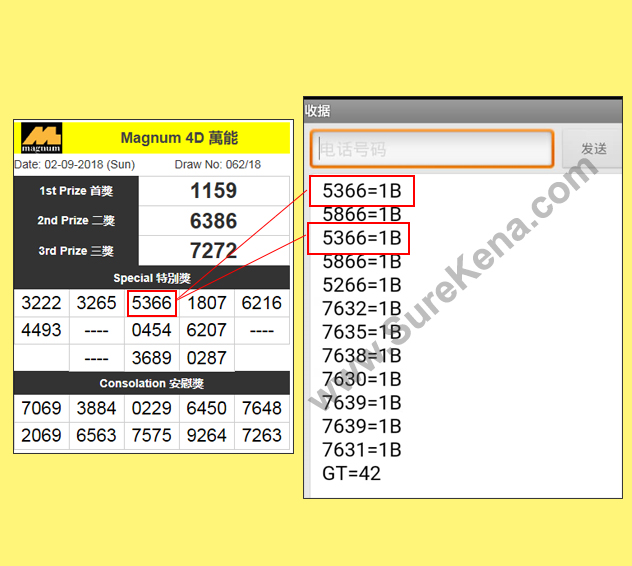632x566 pixels.
Task: Select receipt line 7631=1B
Action: point(362,450)
